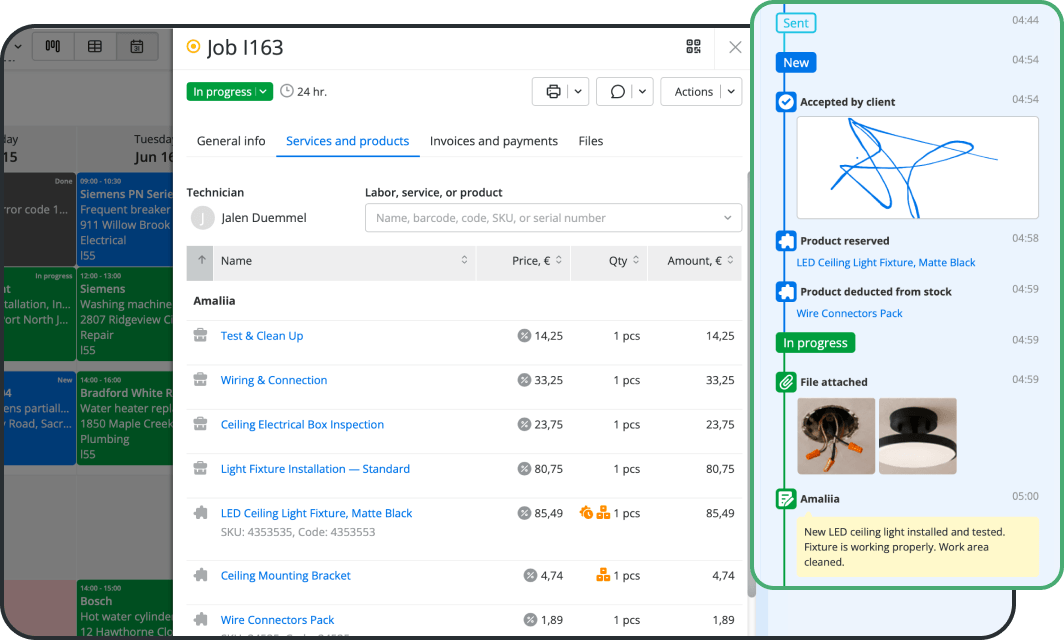Click technician Jalen Duemmel avatar

coord(202,218)
